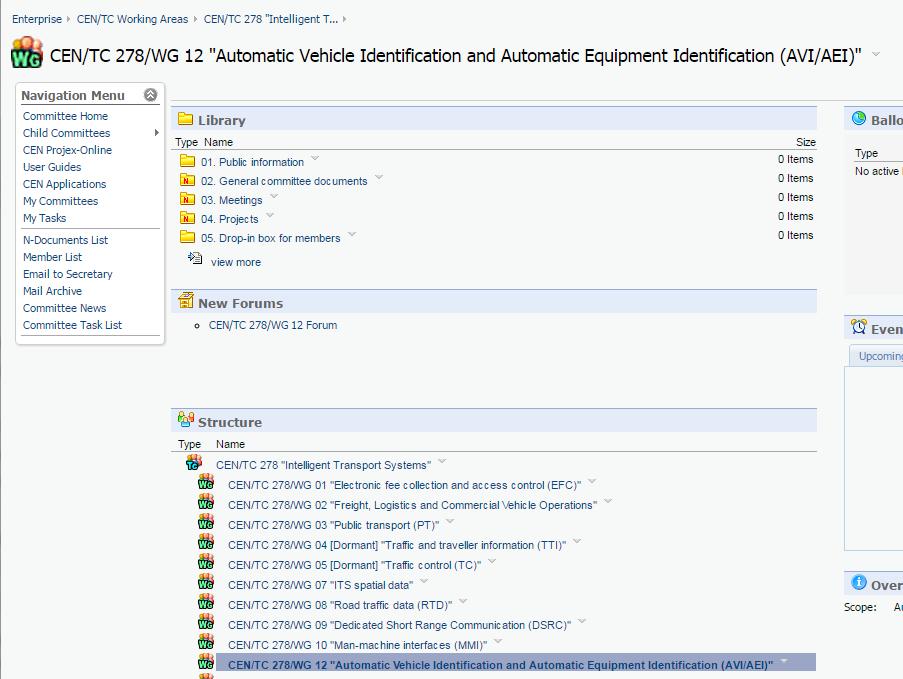This screenshot has width=903, height=679.
Task: Open the dropdown arrow next to the page title
Action: coord(876,54)
